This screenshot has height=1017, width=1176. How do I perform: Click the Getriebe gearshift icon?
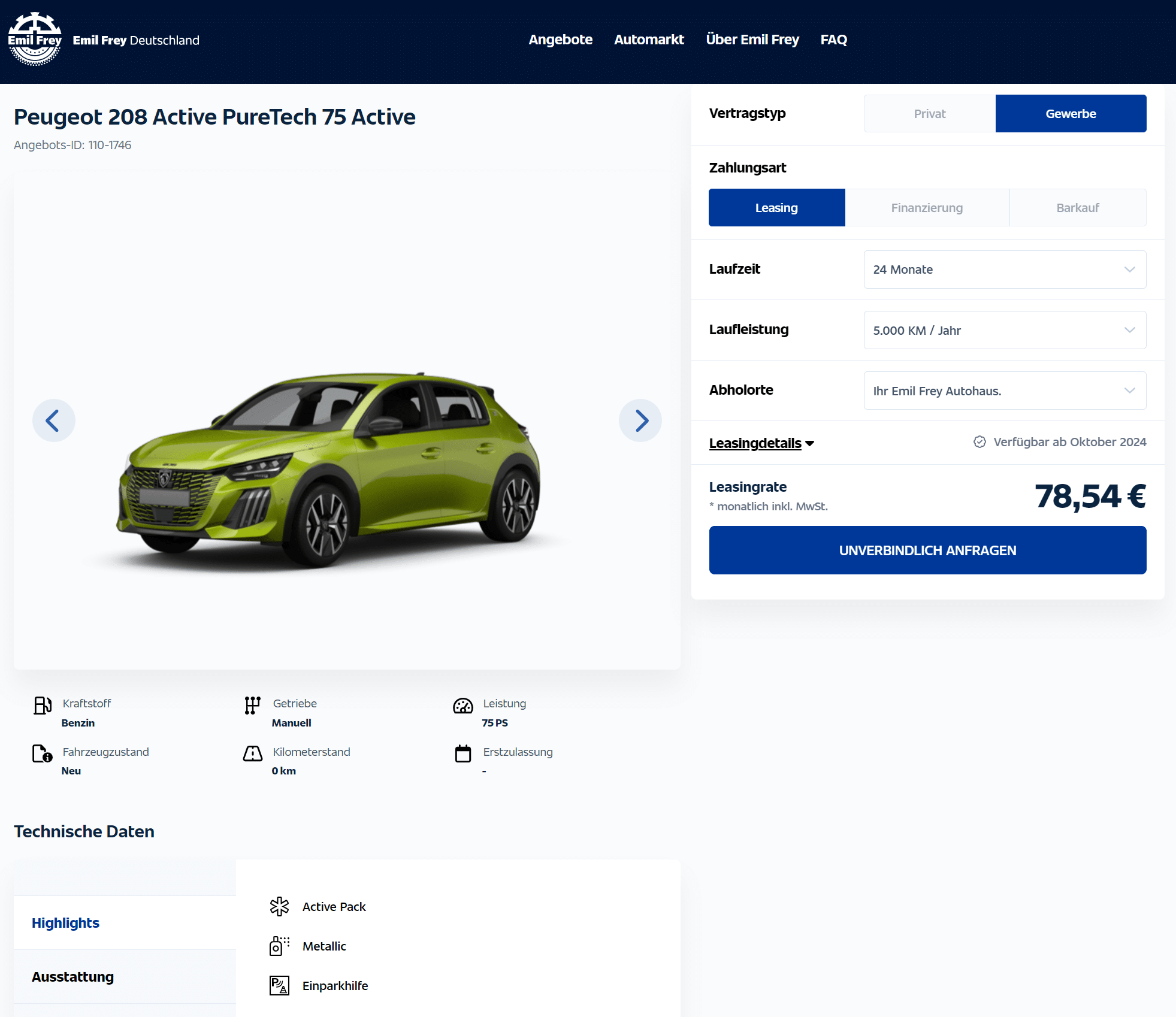point(253,706)
